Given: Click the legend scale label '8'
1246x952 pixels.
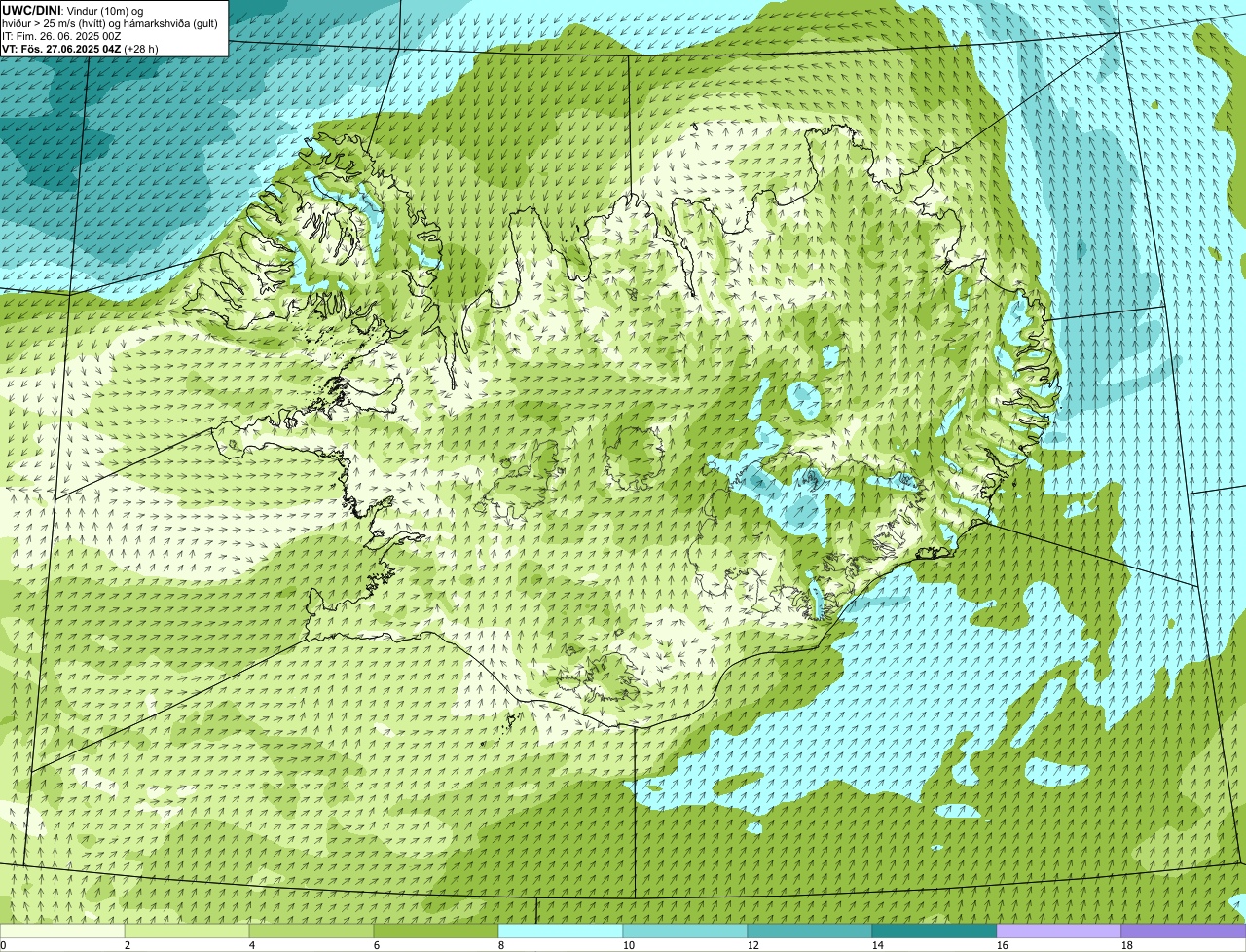Looking at the screenshot, I should [501, 945].
